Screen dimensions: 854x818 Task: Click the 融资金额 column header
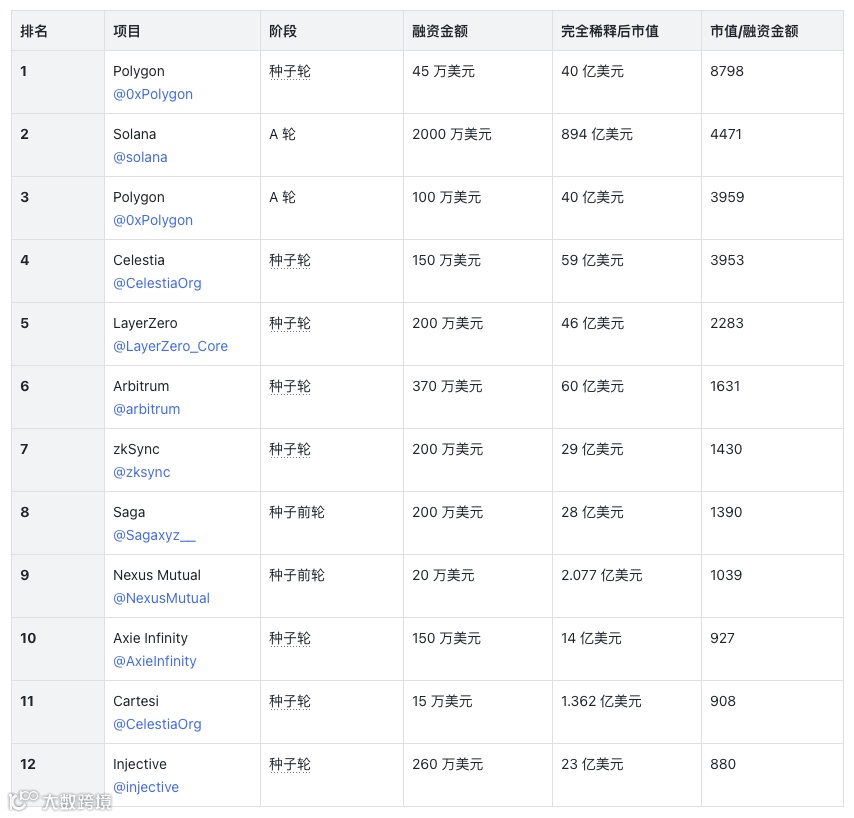(x=440, y=31)
